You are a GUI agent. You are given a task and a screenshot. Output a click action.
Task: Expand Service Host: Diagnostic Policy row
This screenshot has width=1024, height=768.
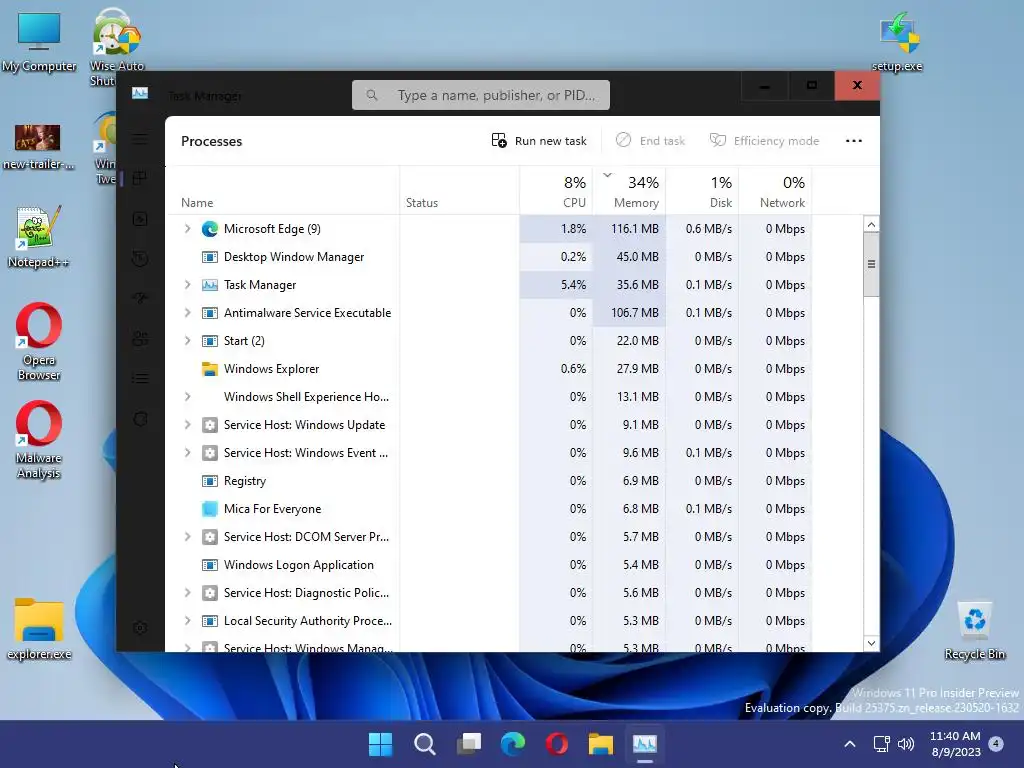187,593
